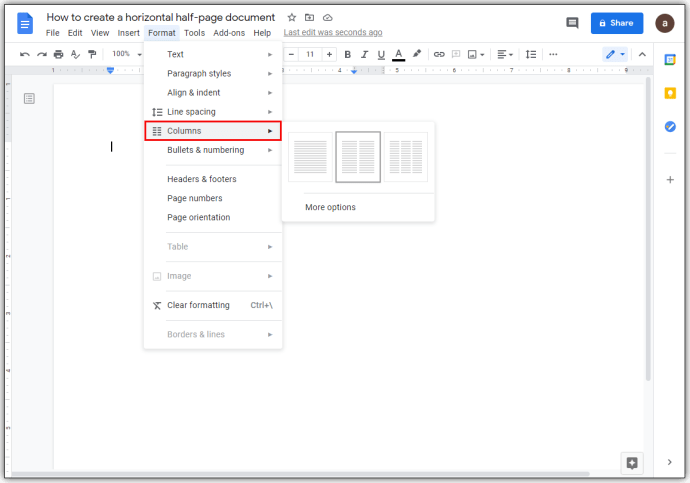
Task: Click the vertical scrollbar
Action: point(648,229)
